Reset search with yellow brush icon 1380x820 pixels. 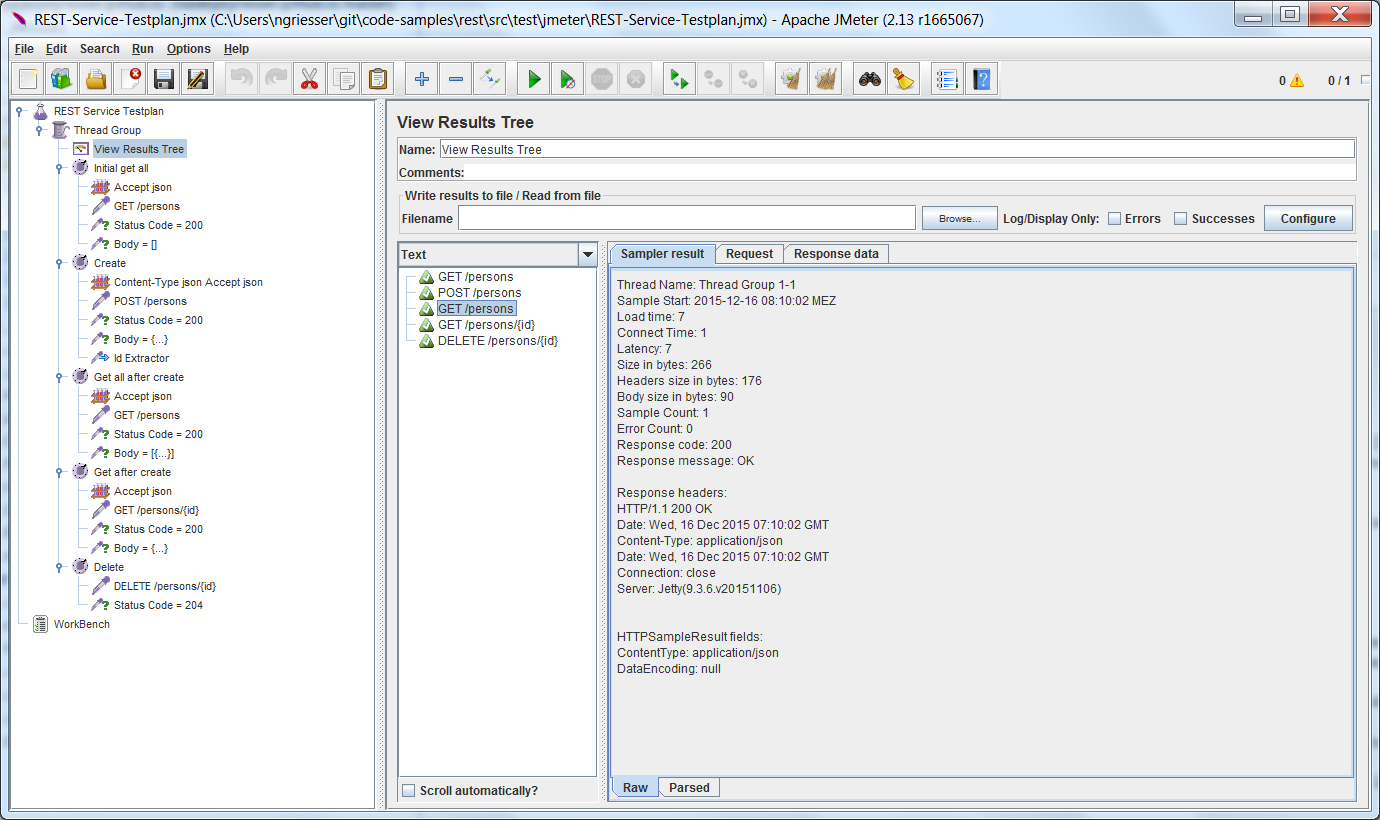[903, 79]
